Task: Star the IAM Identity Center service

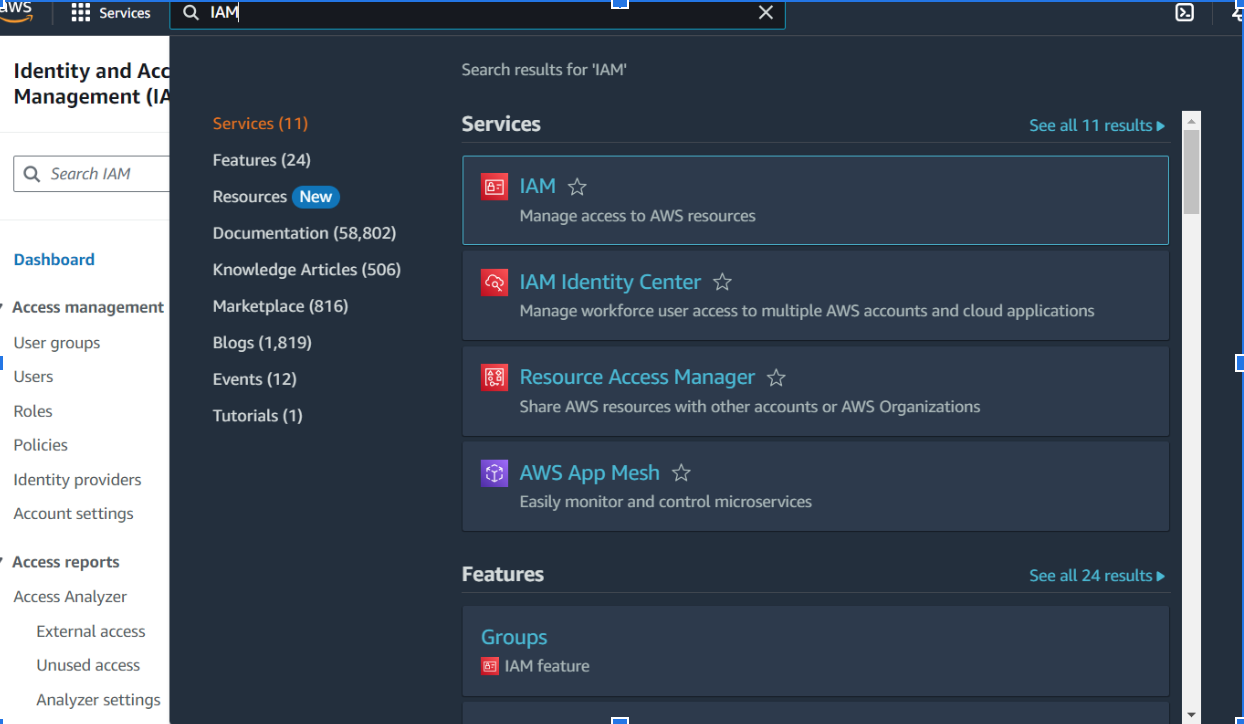Action: [722, 283]
